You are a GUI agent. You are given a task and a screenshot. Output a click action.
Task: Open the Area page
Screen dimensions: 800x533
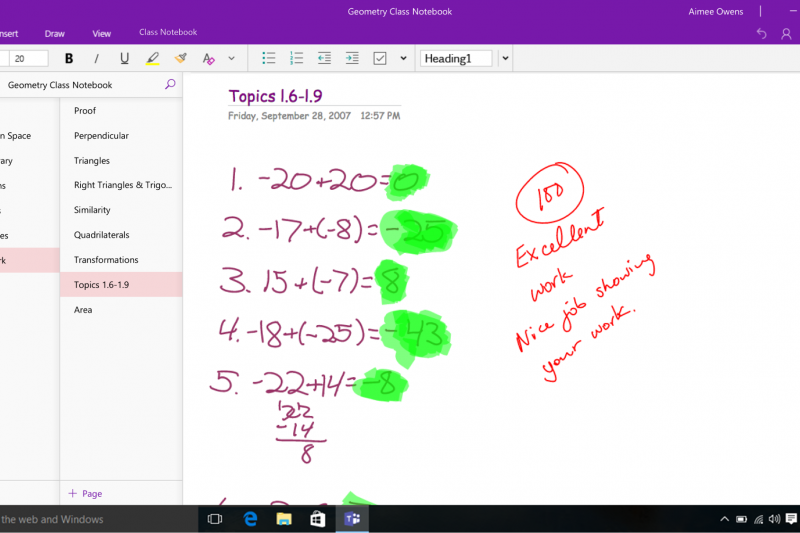point(121,310)
